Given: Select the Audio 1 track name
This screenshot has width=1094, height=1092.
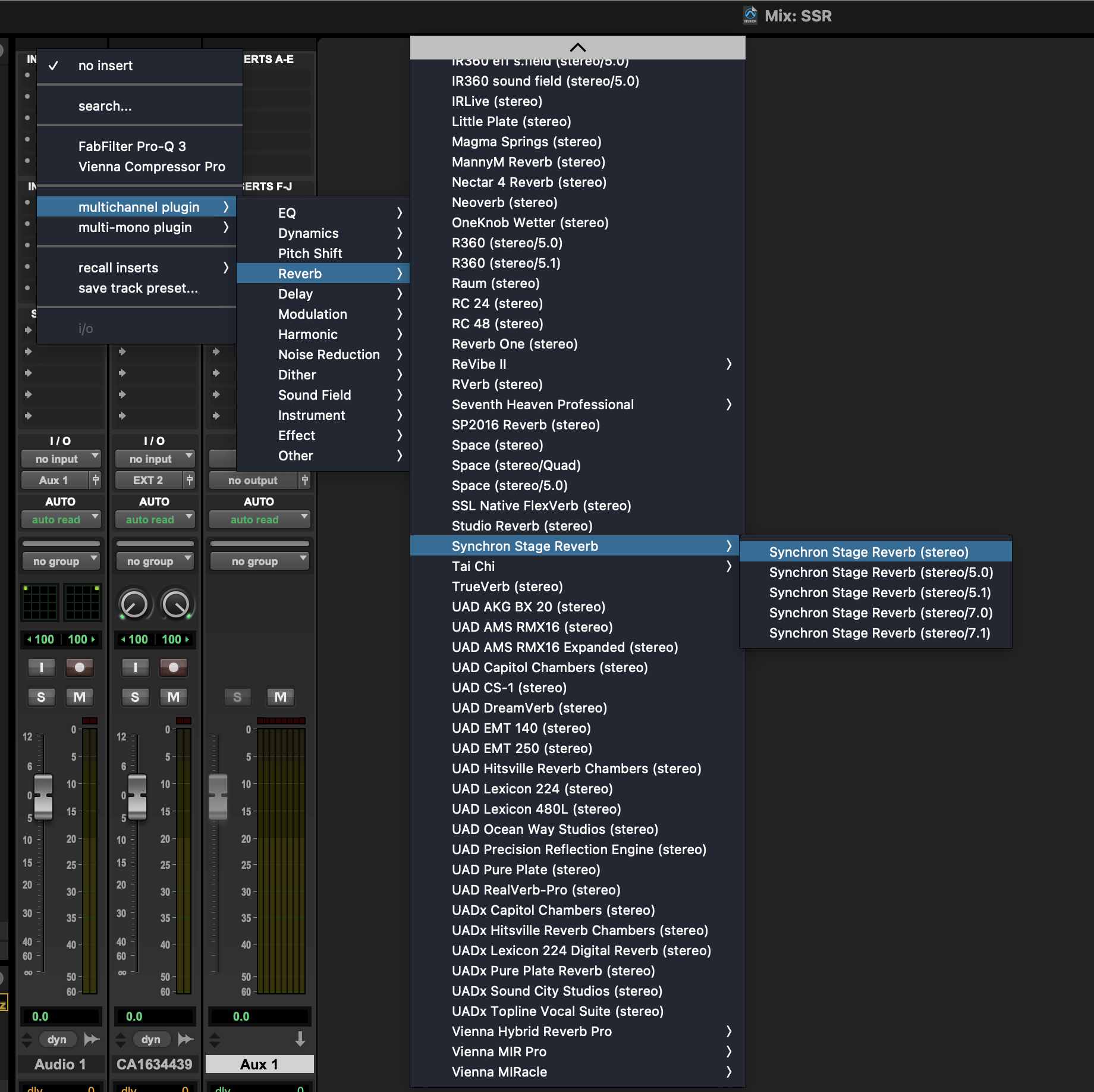Looking at the screenshot, I should point(61,1064).
